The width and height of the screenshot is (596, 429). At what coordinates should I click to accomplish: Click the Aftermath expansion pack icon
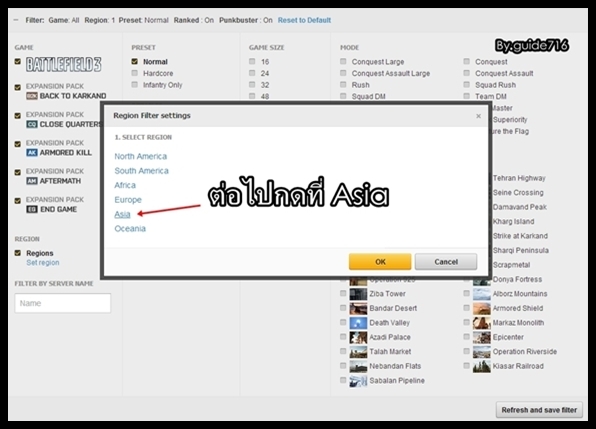pos(32,181)
